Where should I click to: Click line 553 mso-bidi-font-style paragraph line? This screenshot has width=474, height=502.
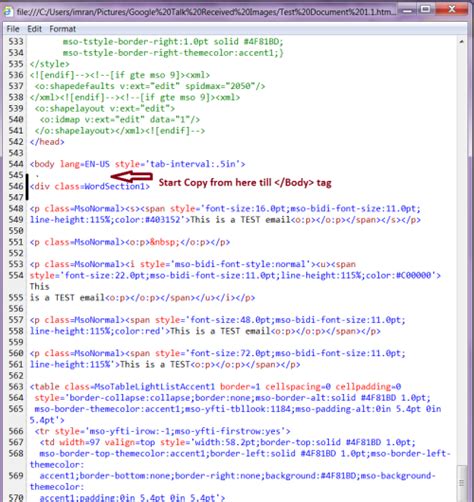click(193, 264)
